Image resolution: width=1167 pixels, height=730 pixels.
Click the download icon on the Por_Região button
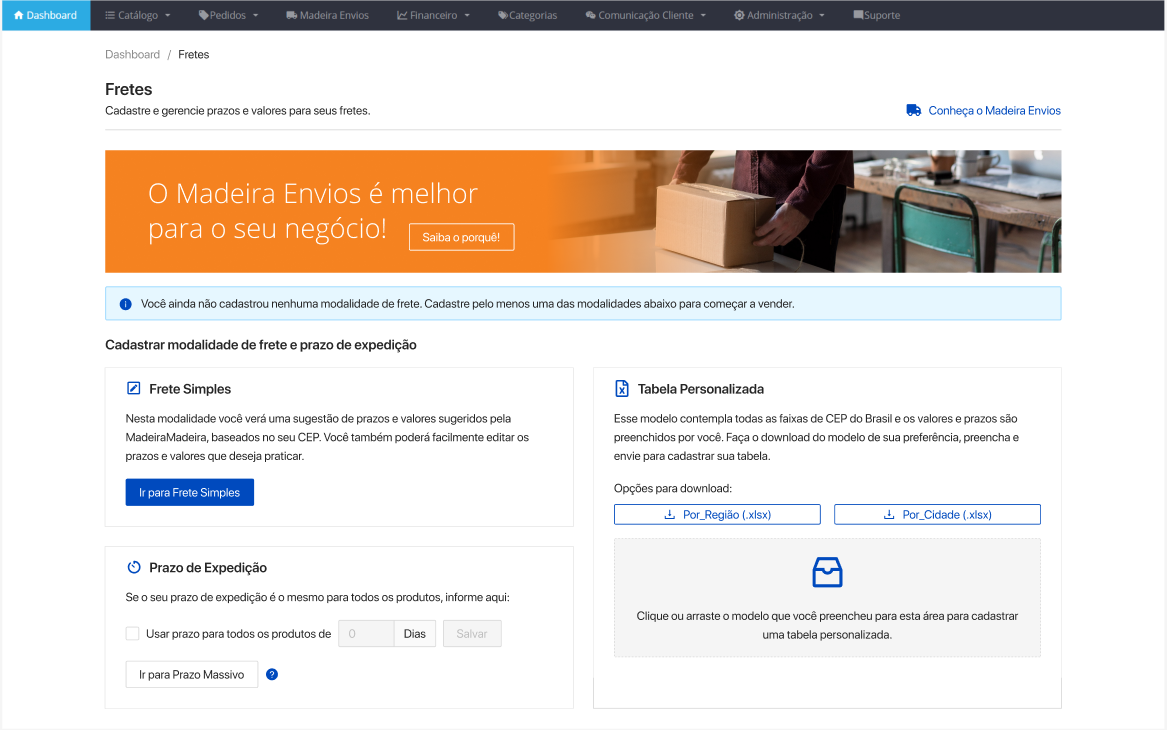pos(669,514)
